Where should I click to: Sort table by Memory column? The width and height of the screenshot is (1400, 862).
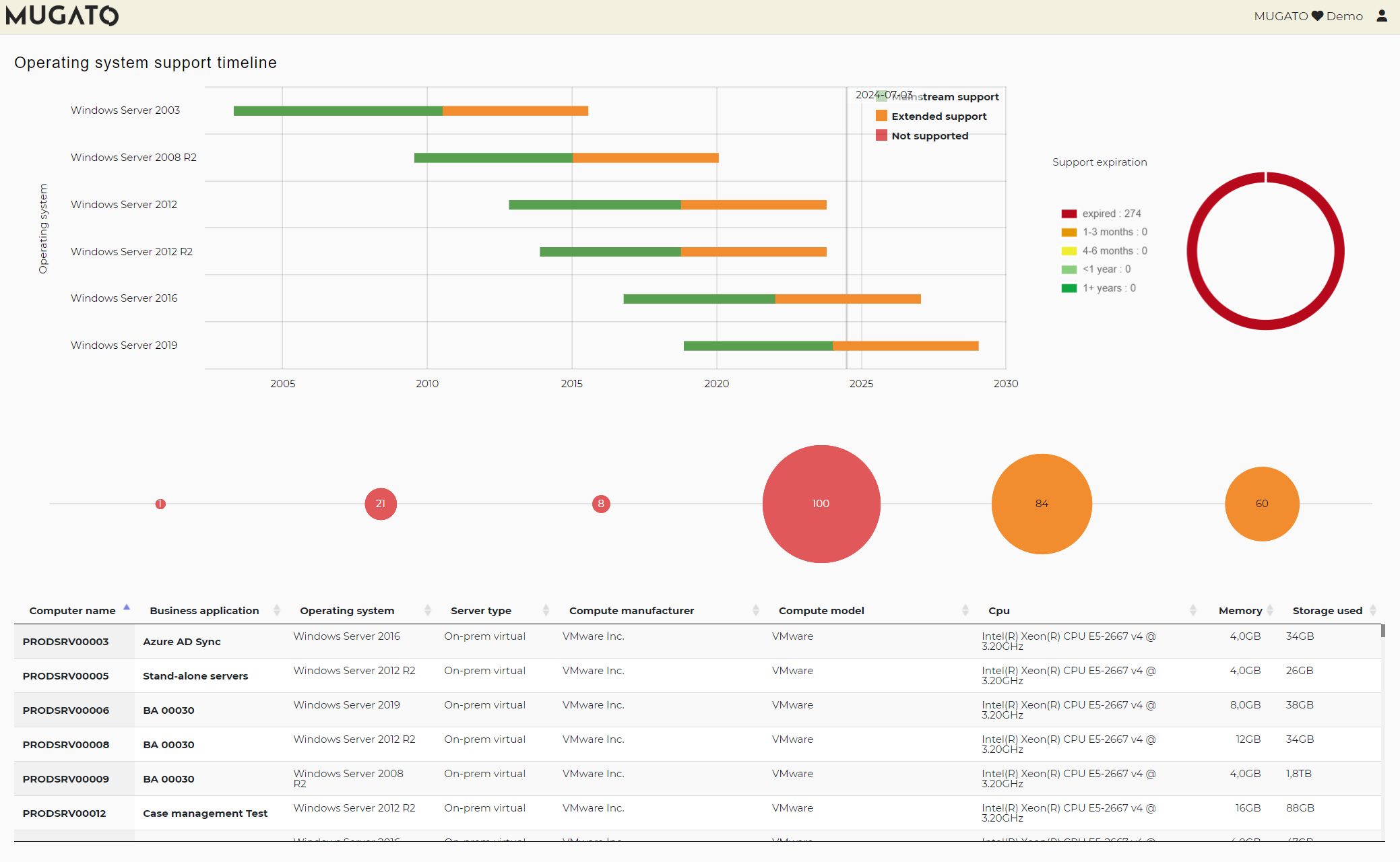click(x=1240, y=611)
